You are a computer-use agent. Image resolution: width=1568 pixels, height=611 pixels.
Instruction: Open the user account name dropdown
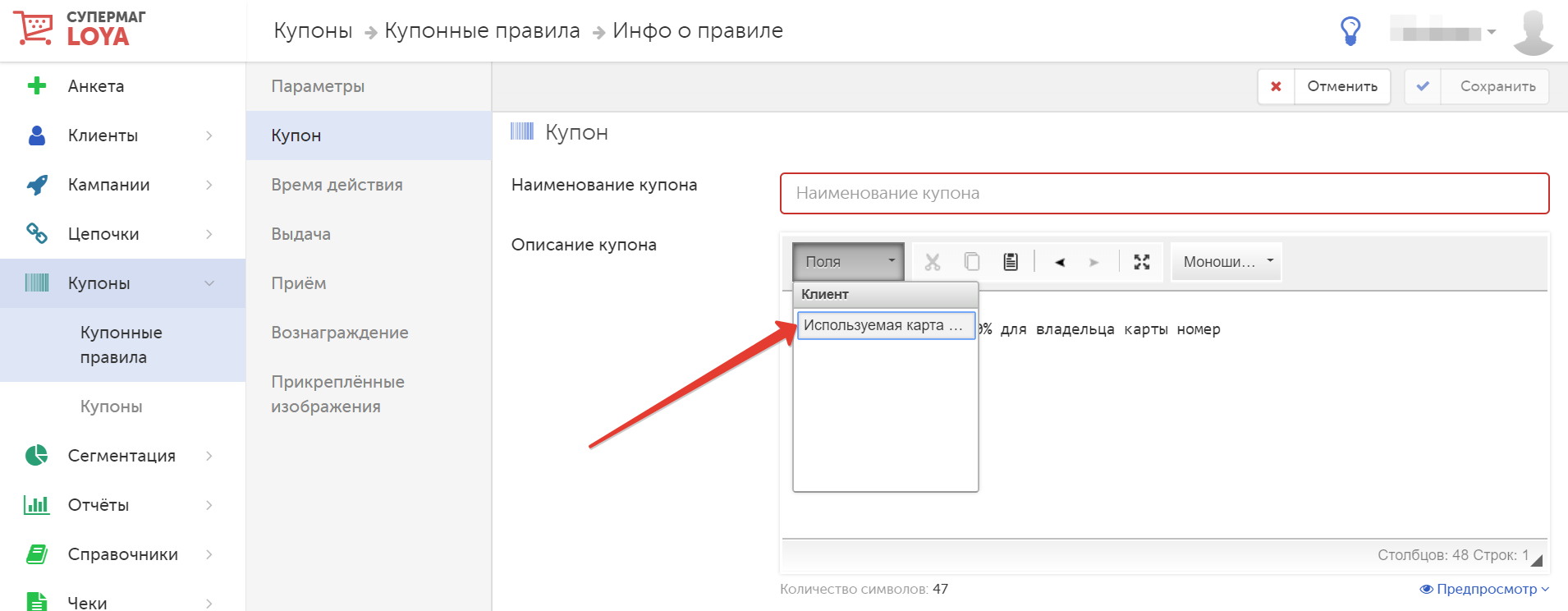[1443, 33]
